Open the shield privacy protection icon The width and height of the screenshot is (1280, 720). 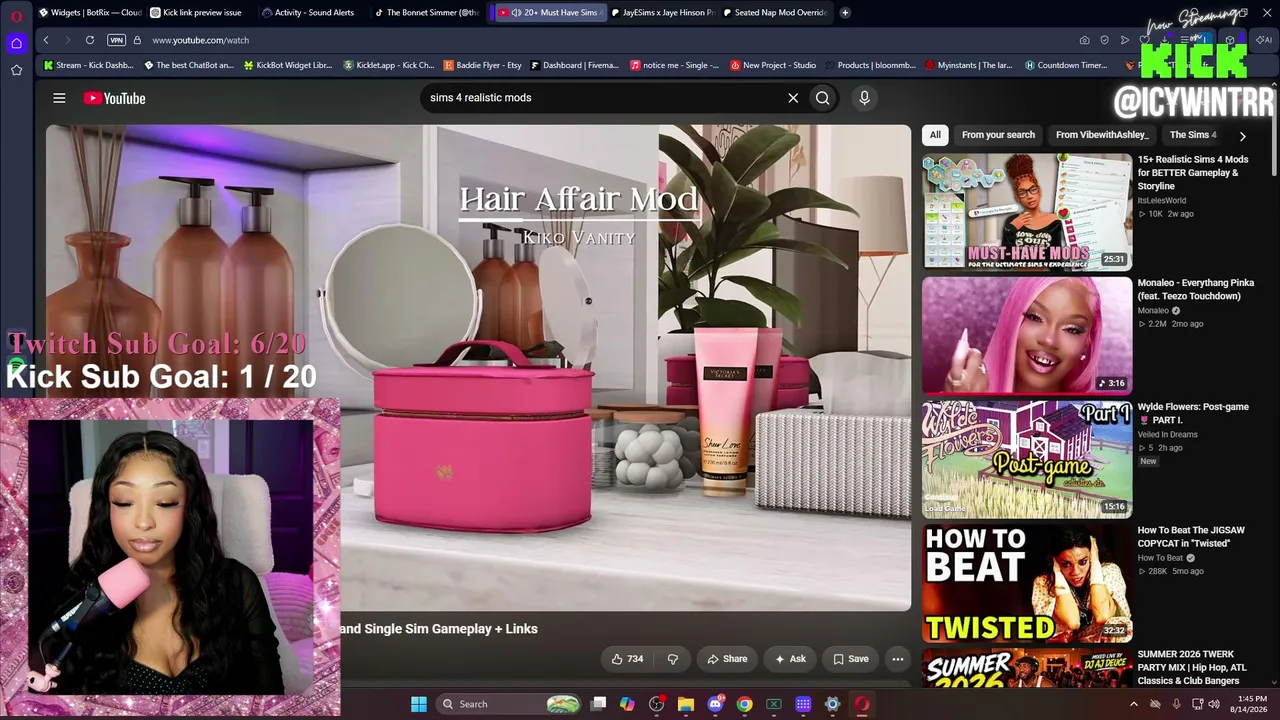coord(1104,40)
